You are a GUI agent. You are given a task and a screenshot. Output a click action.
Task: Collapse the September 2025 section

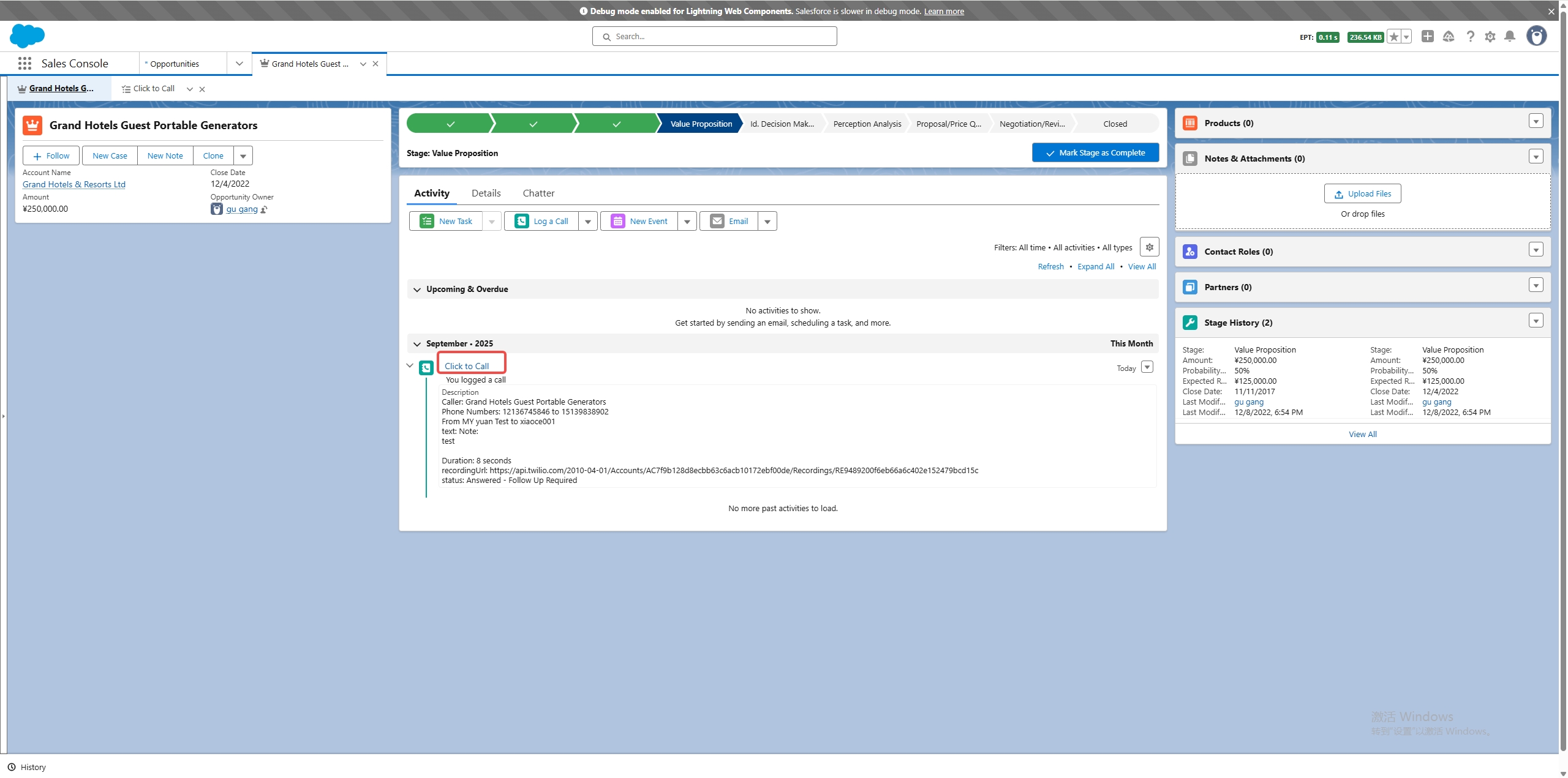click(417, 344)
